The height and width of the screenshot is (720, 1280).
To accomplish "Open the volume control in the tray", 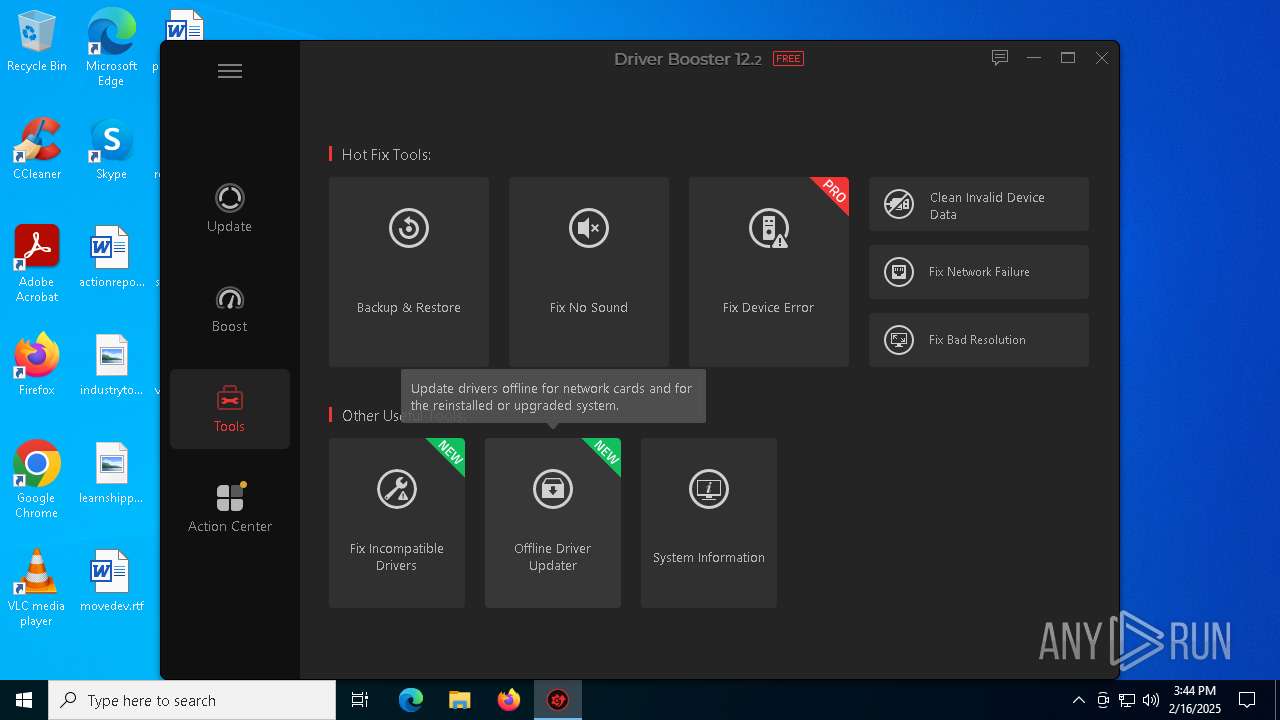I will coord(1151,700).
